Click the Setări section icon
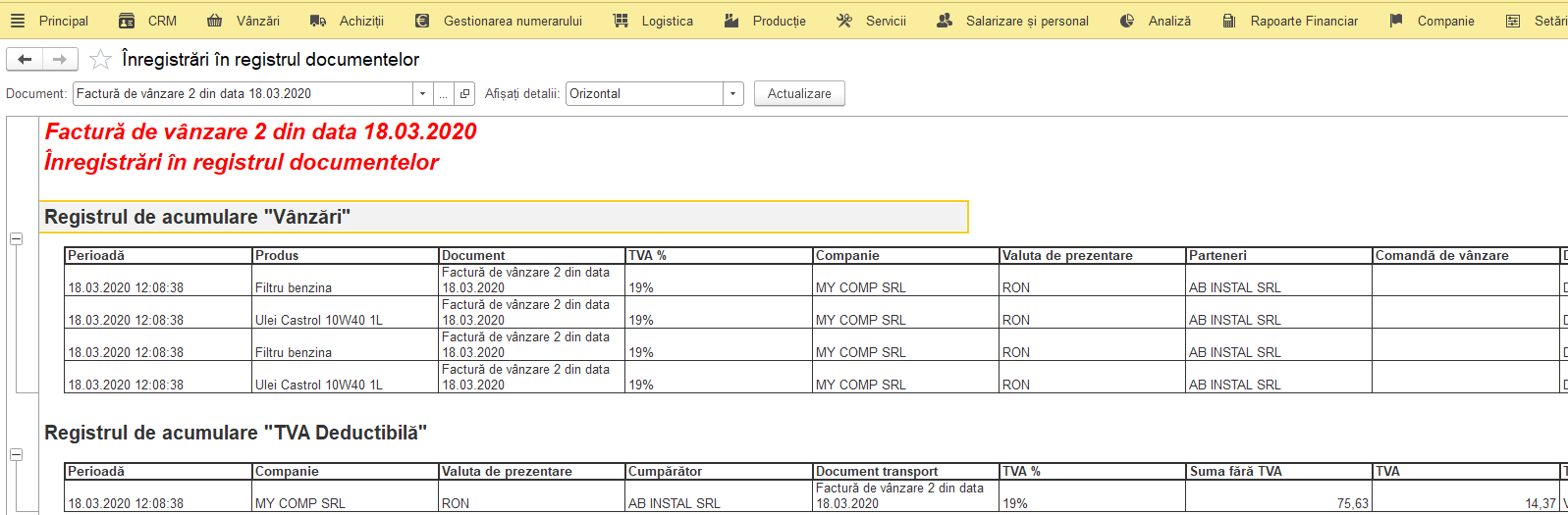Viewport: 1568px width, 515px height. tap(1513, 21)
